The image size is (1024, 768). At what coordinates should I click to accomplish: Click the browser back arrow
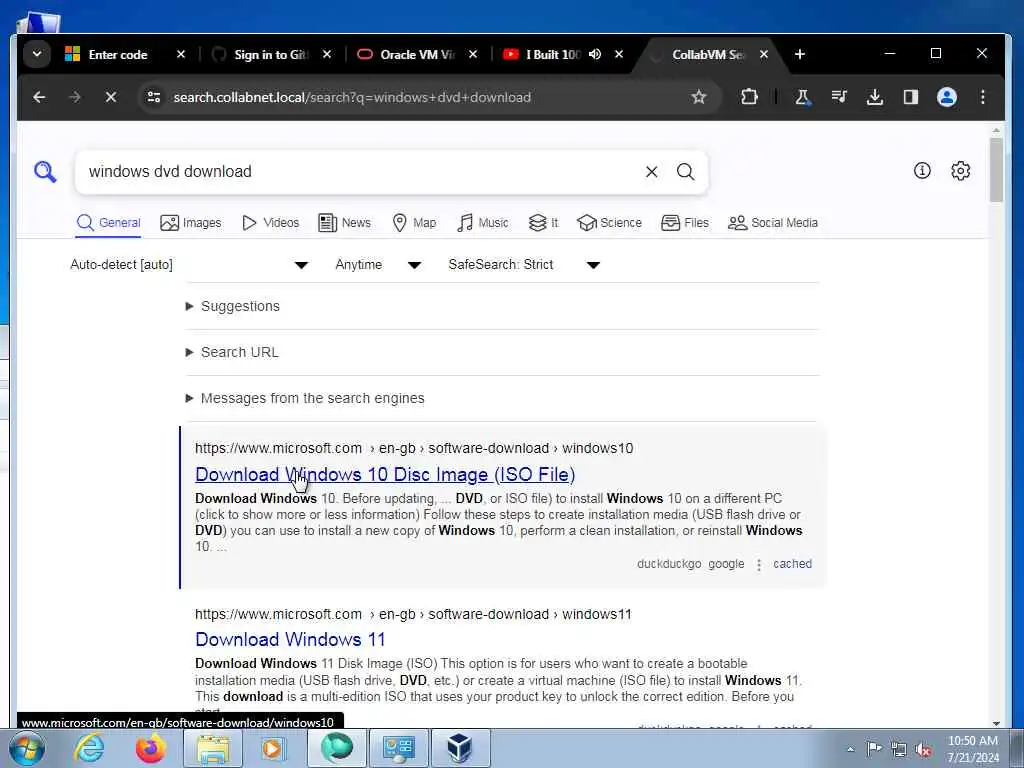[x=39, y=97]
